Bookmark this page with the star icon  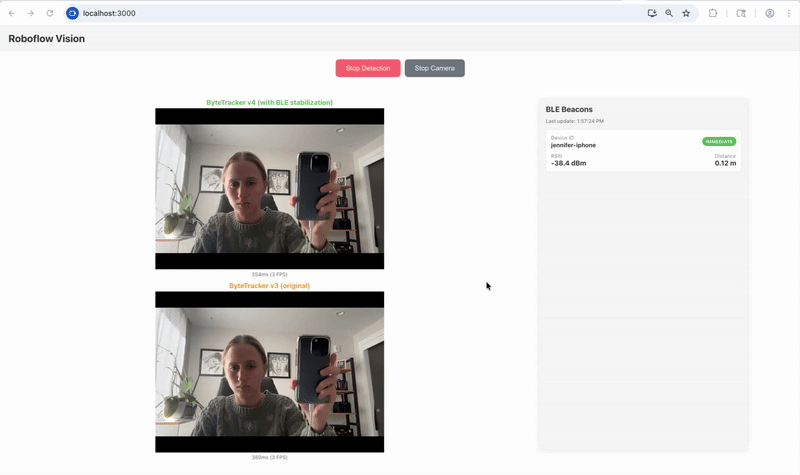(x=686, y=13)
